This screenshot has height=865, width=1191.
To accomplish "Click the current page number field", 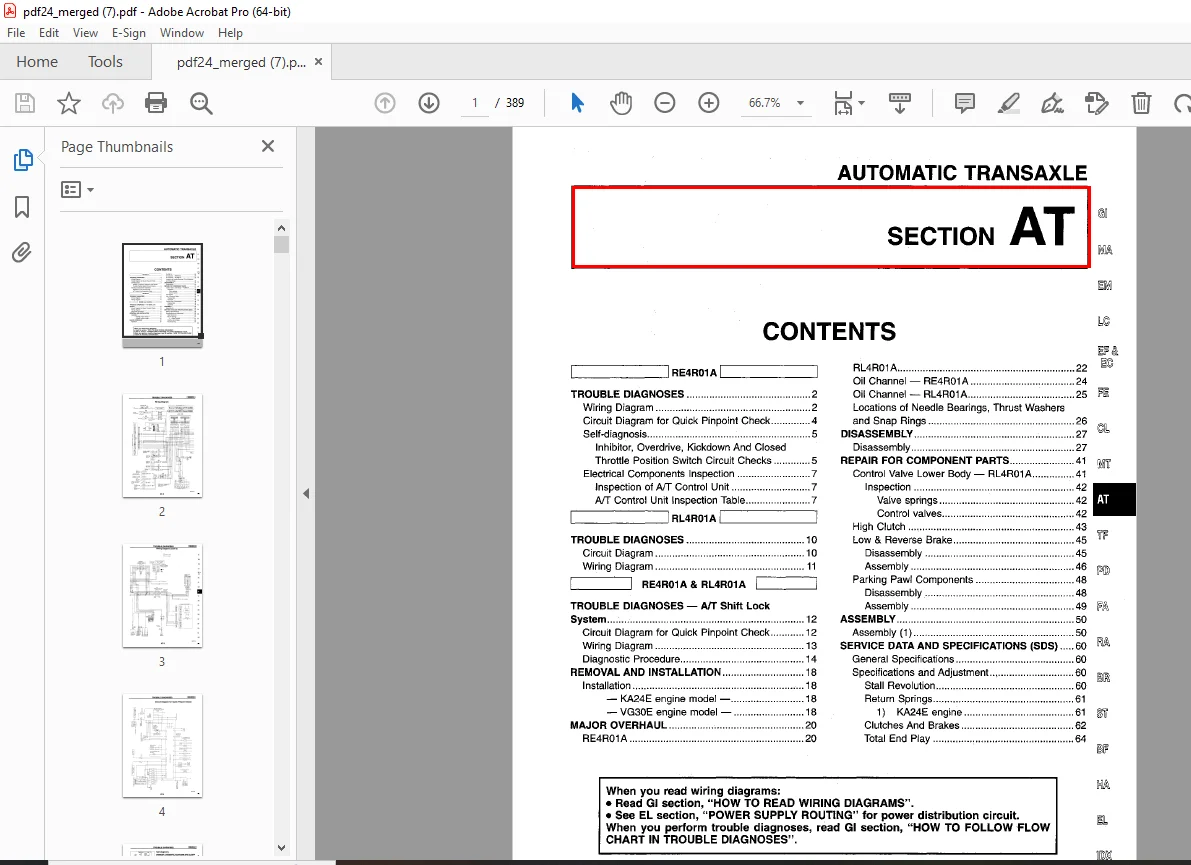I will coord(475,103).
